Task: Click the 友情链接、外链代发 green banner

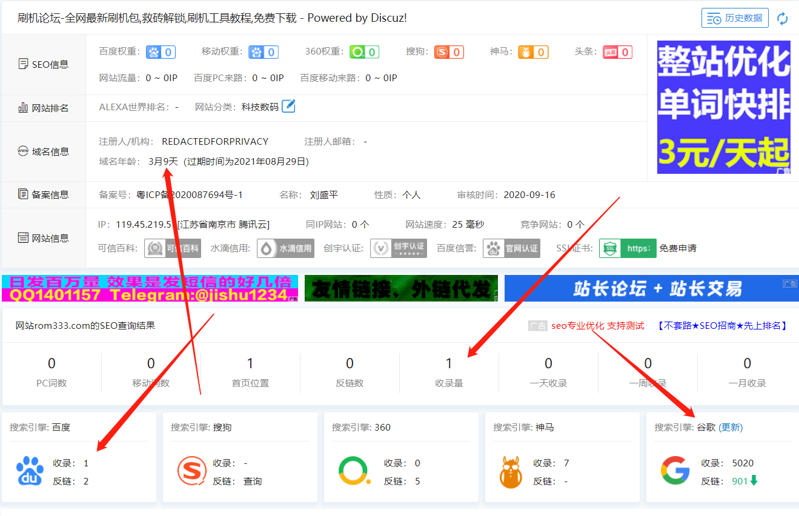Action: (x=401, y=288)
